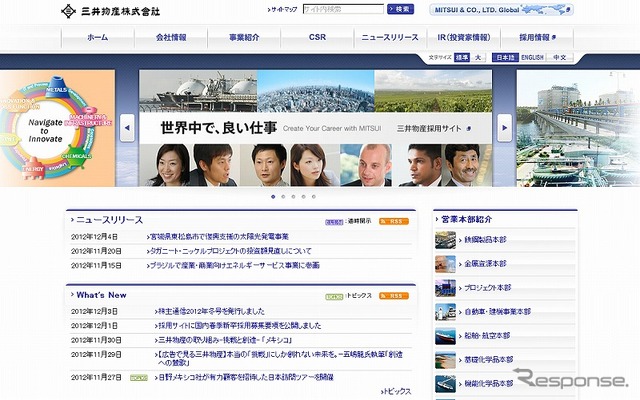This screenshot has width=640, height=400.
Task: Set font size to 標準
Action: (x=462, y=58)
